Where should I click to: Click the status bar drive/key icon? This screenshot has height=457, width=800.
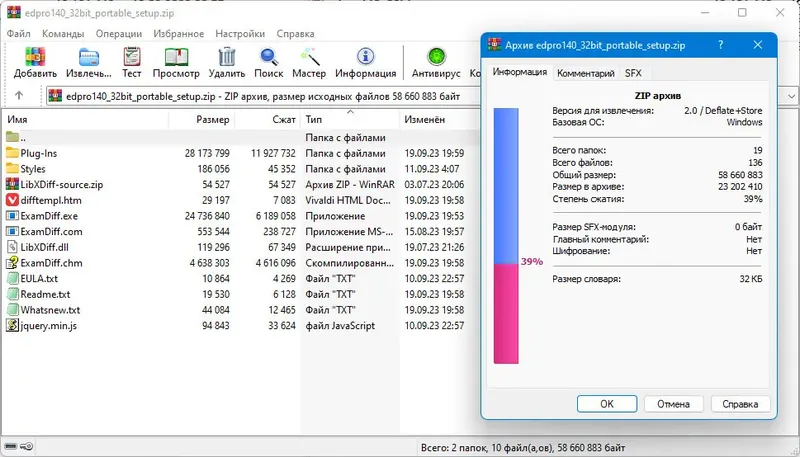(x=19, y=447)
